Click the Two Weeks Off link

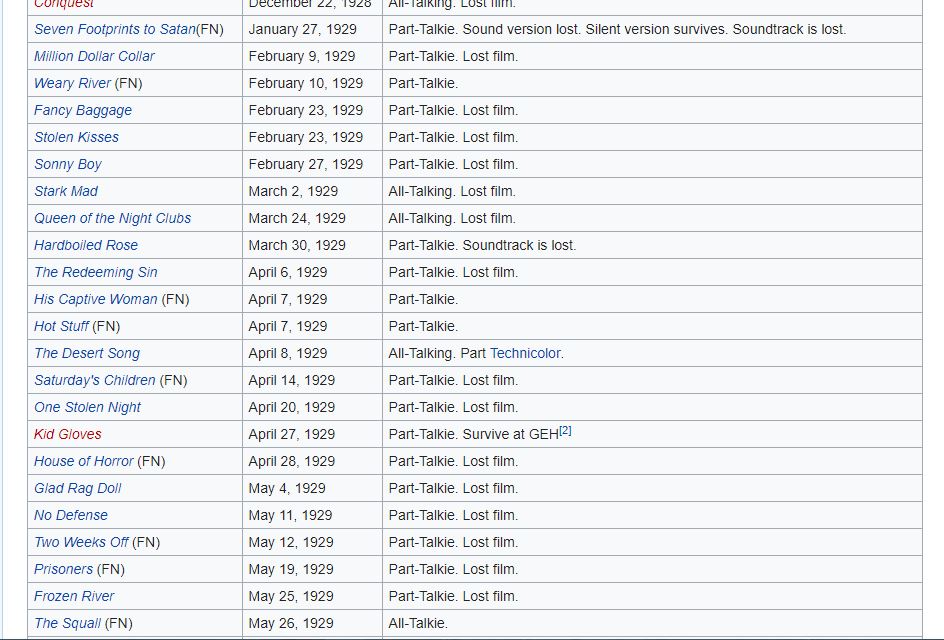(81, 542)
